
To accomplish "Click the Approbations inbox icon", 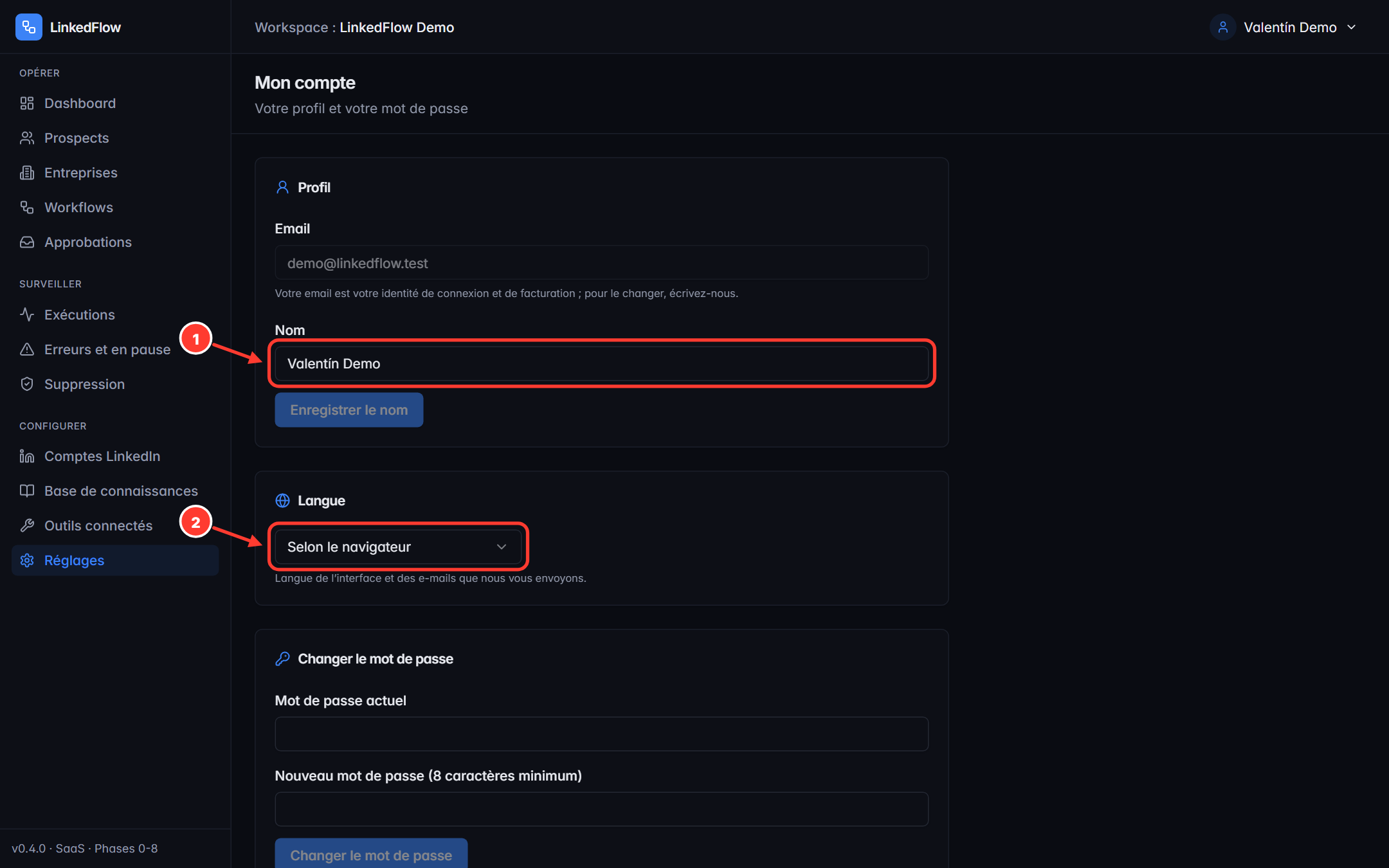I will coord(27,242).
